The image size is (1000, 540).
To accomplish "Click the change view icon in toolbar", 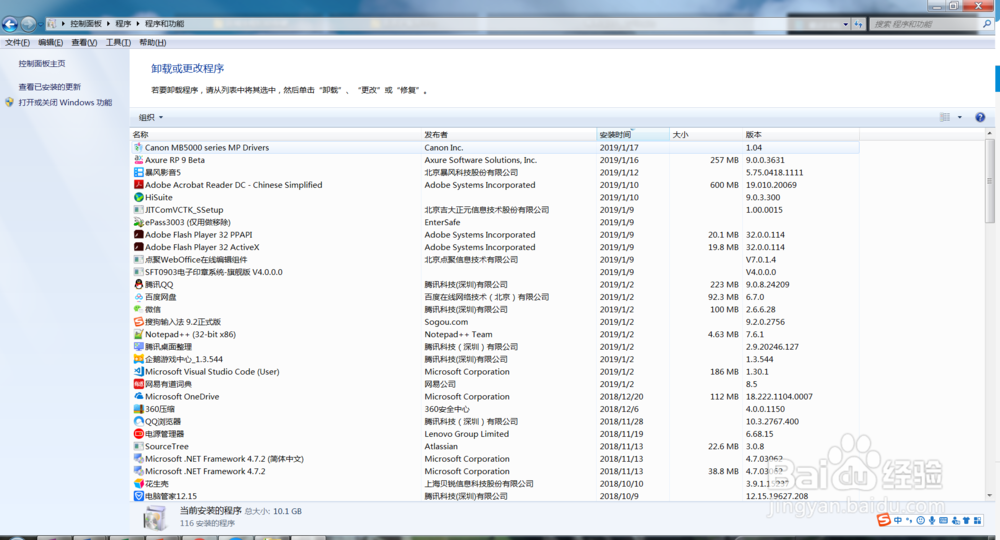I will coord(945,117).
